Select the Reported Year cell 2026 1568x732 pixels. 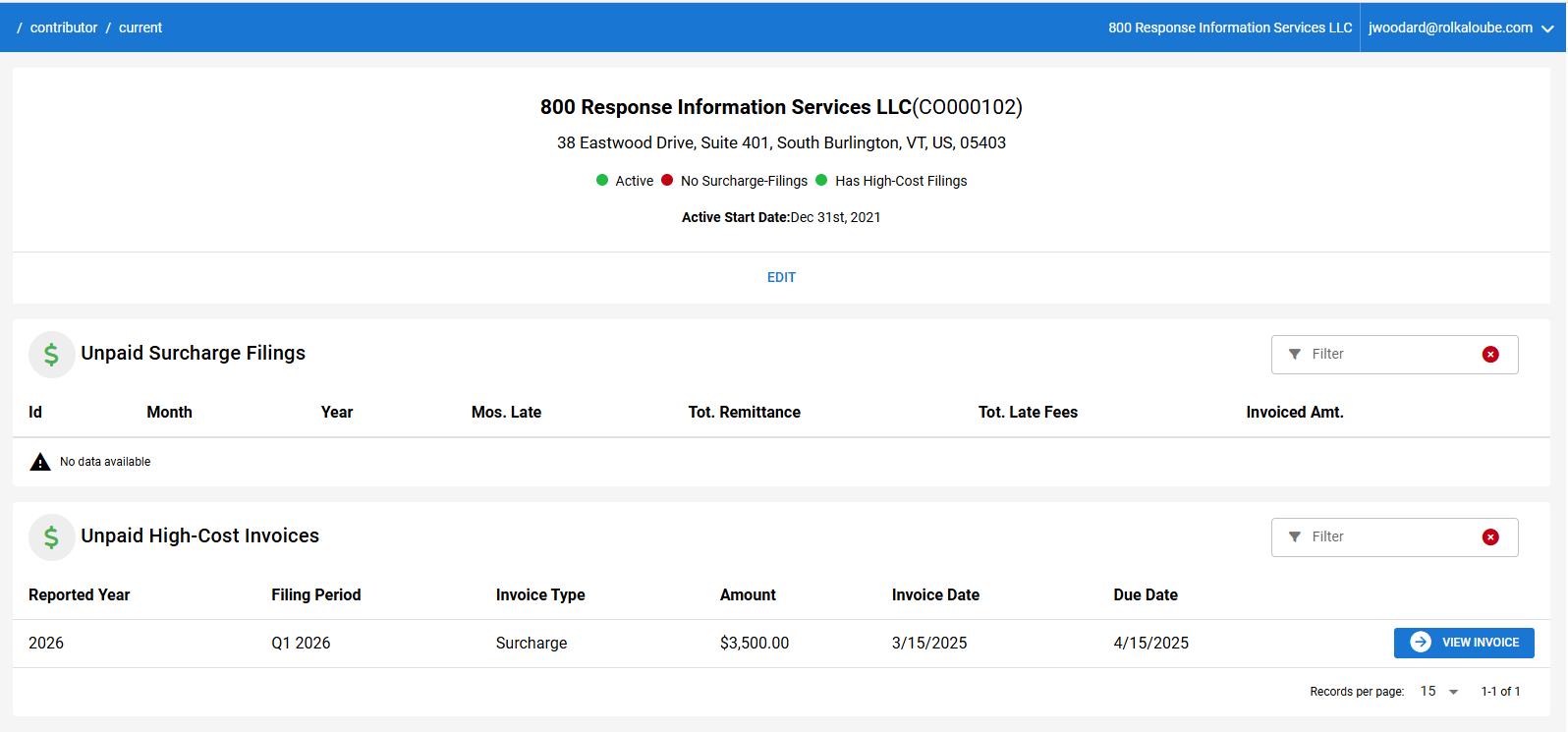tap(46, 644)
